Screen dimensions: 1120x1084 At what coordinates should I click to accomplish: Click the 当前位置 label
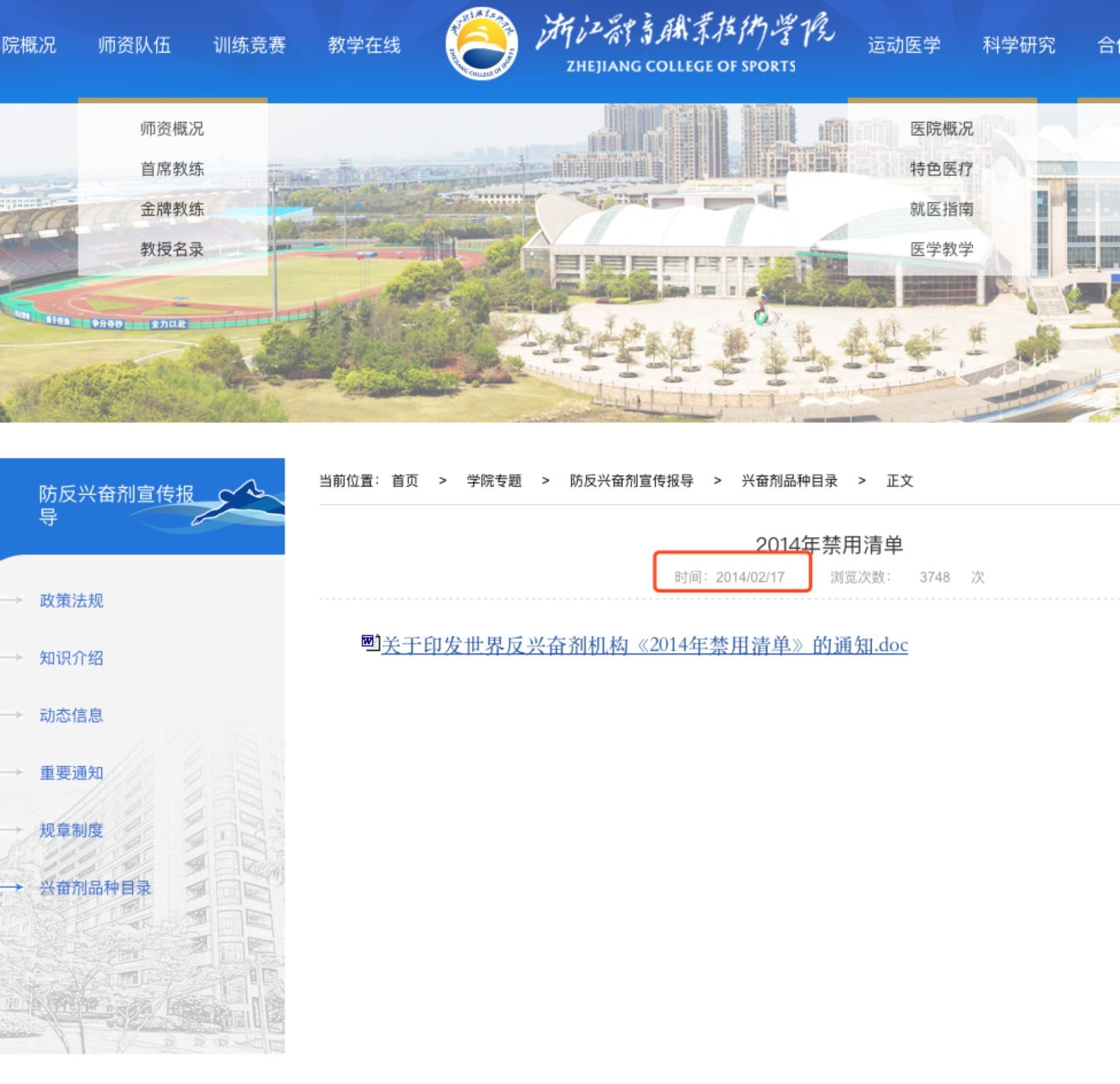click(x=348, y=481)
